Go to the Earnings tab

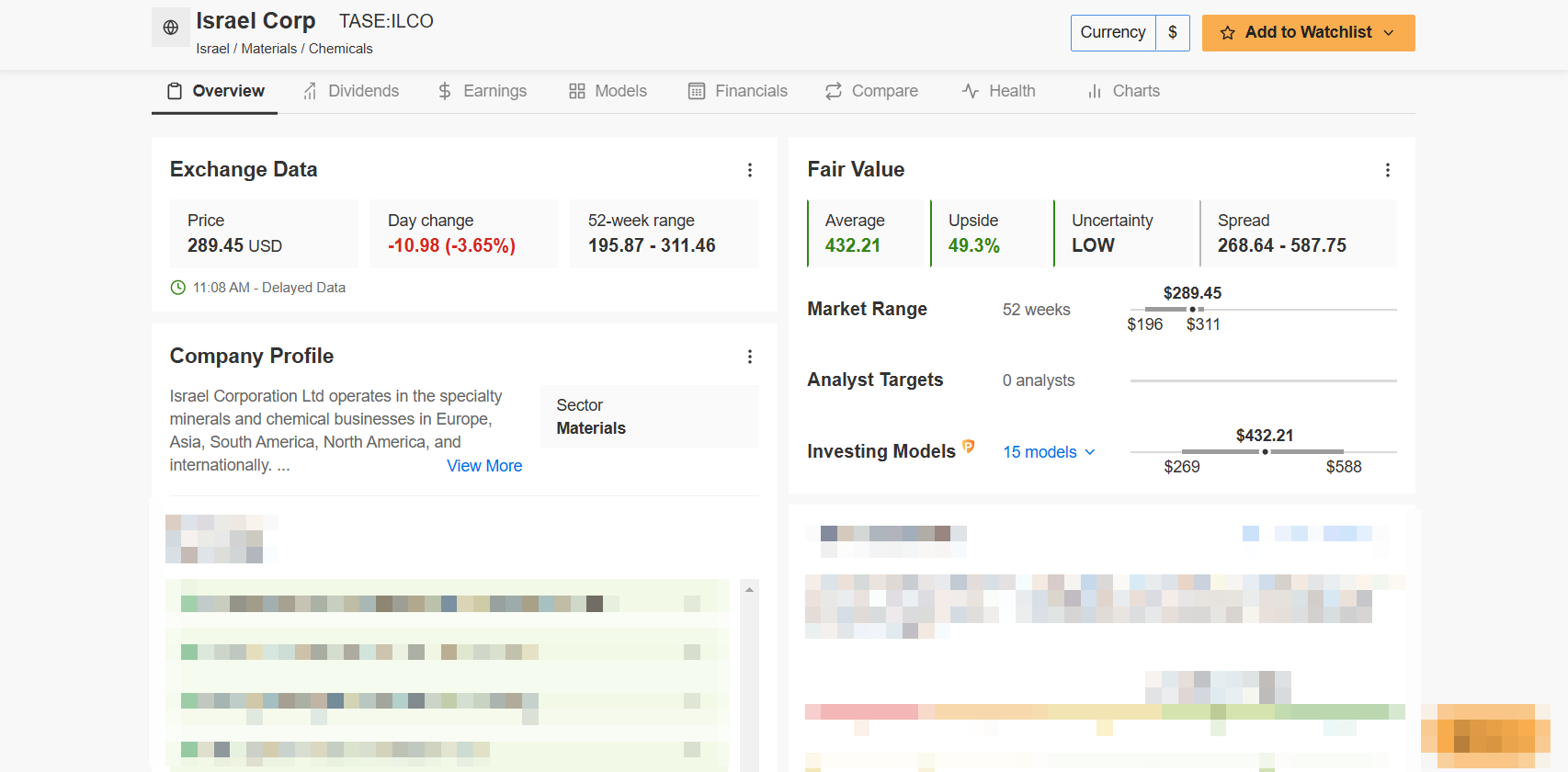click(x=483, y=91)
